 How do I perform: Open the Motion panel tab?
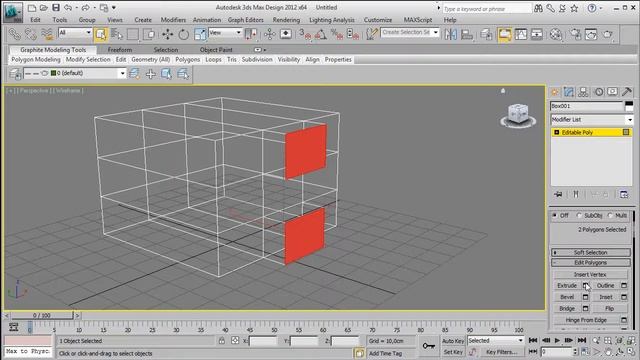(598, 92)
